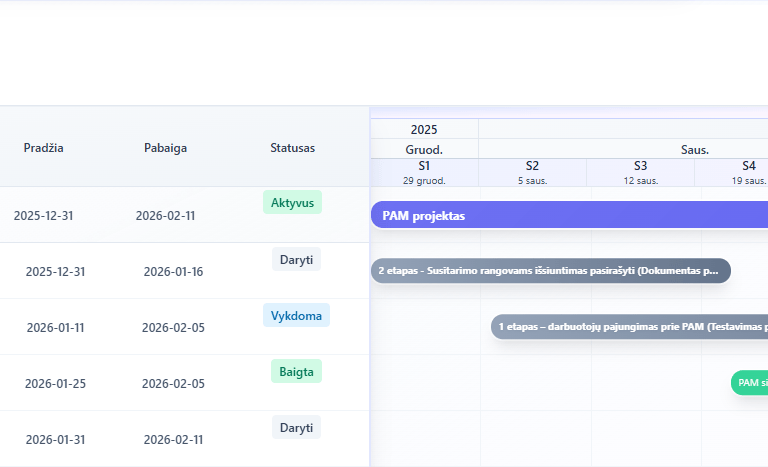Click the Pradžia column header
This screenshot has width=768, height=467.
[44, 147]
